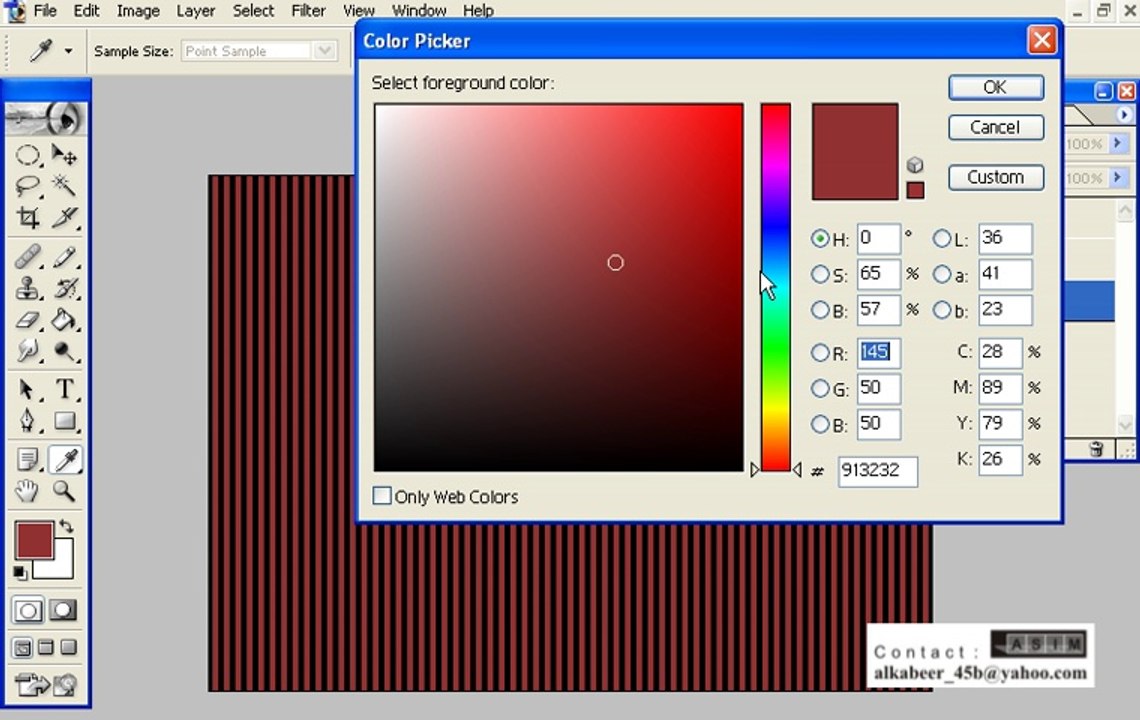Confirm the color with OK
The image size is (1140, 720).
click(x=996, y=87)
